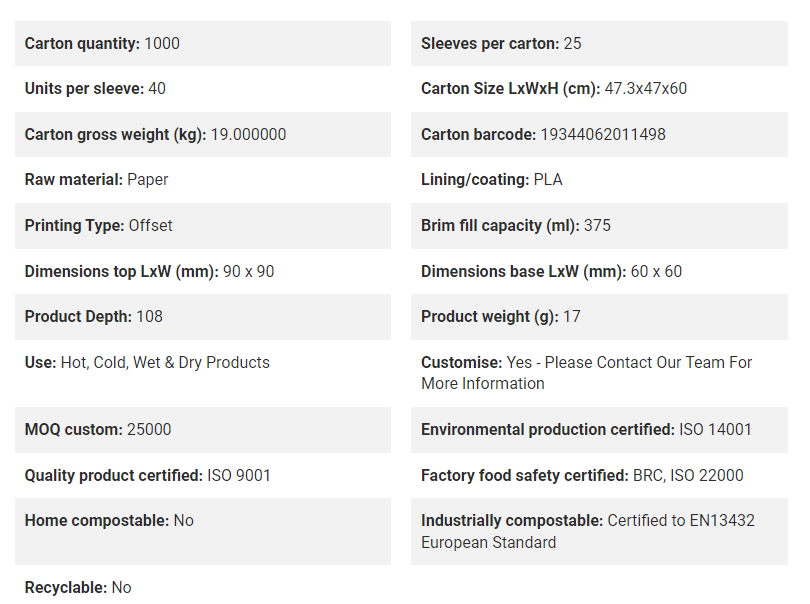Select MOQ custom 25000 row
810x604 pixels.
pyautogui.click(x=202, y=430)
